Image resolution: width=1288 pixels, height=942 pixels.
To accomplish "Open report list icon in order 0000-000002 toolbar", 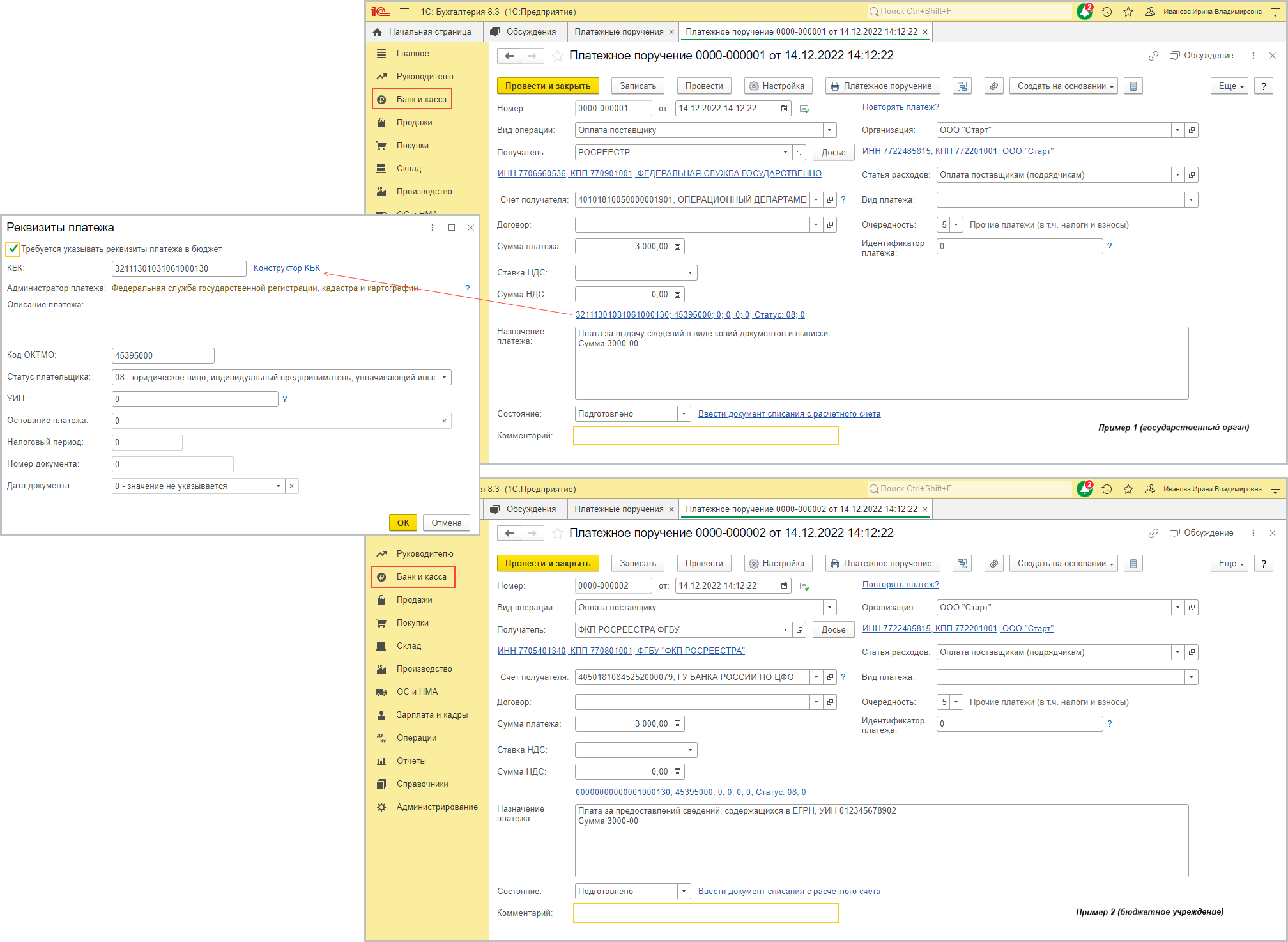I will tap(1133, 564).
